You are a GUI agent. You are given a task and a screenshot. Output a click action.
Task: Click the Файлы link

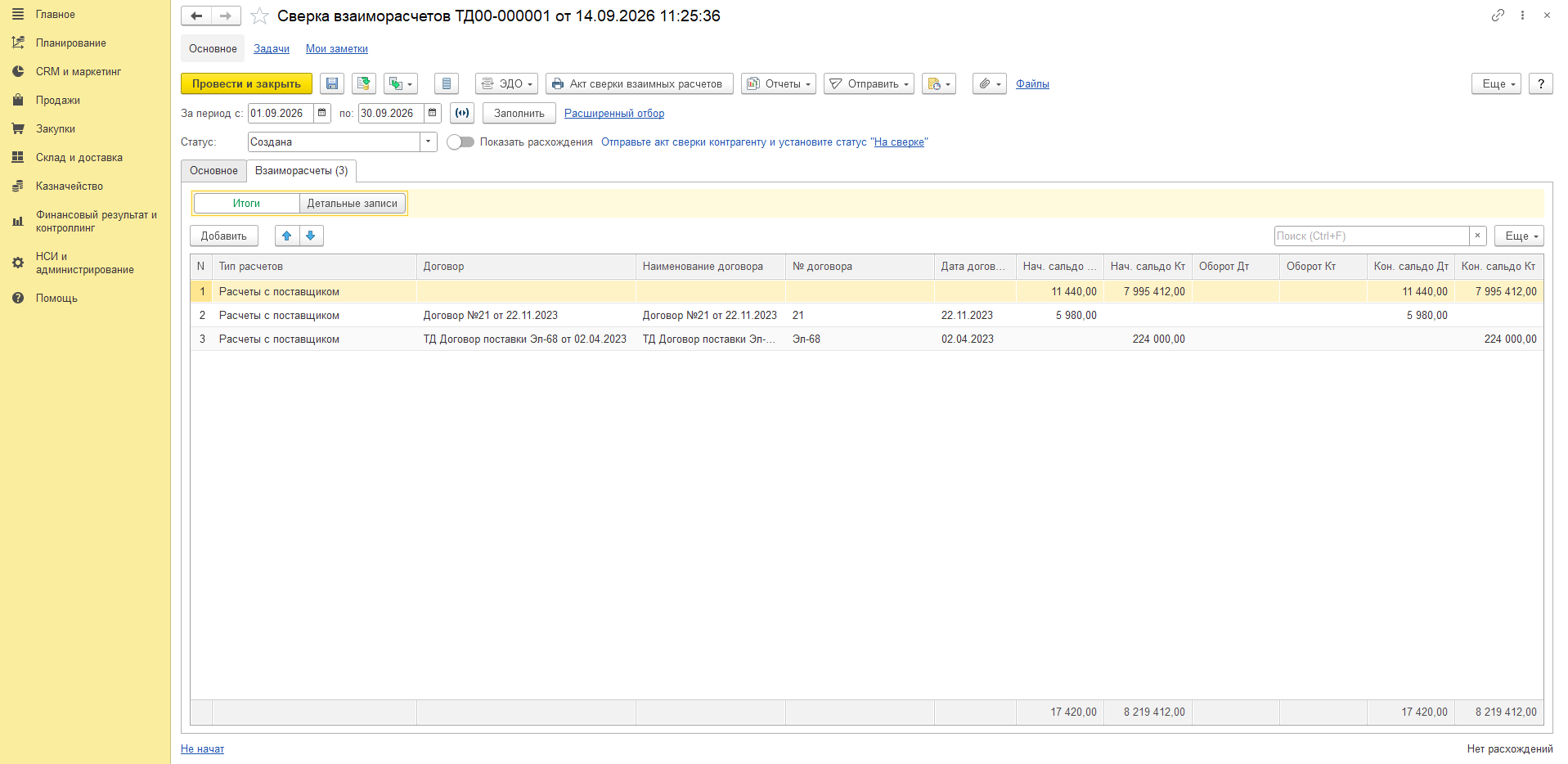click(1032, 83)
